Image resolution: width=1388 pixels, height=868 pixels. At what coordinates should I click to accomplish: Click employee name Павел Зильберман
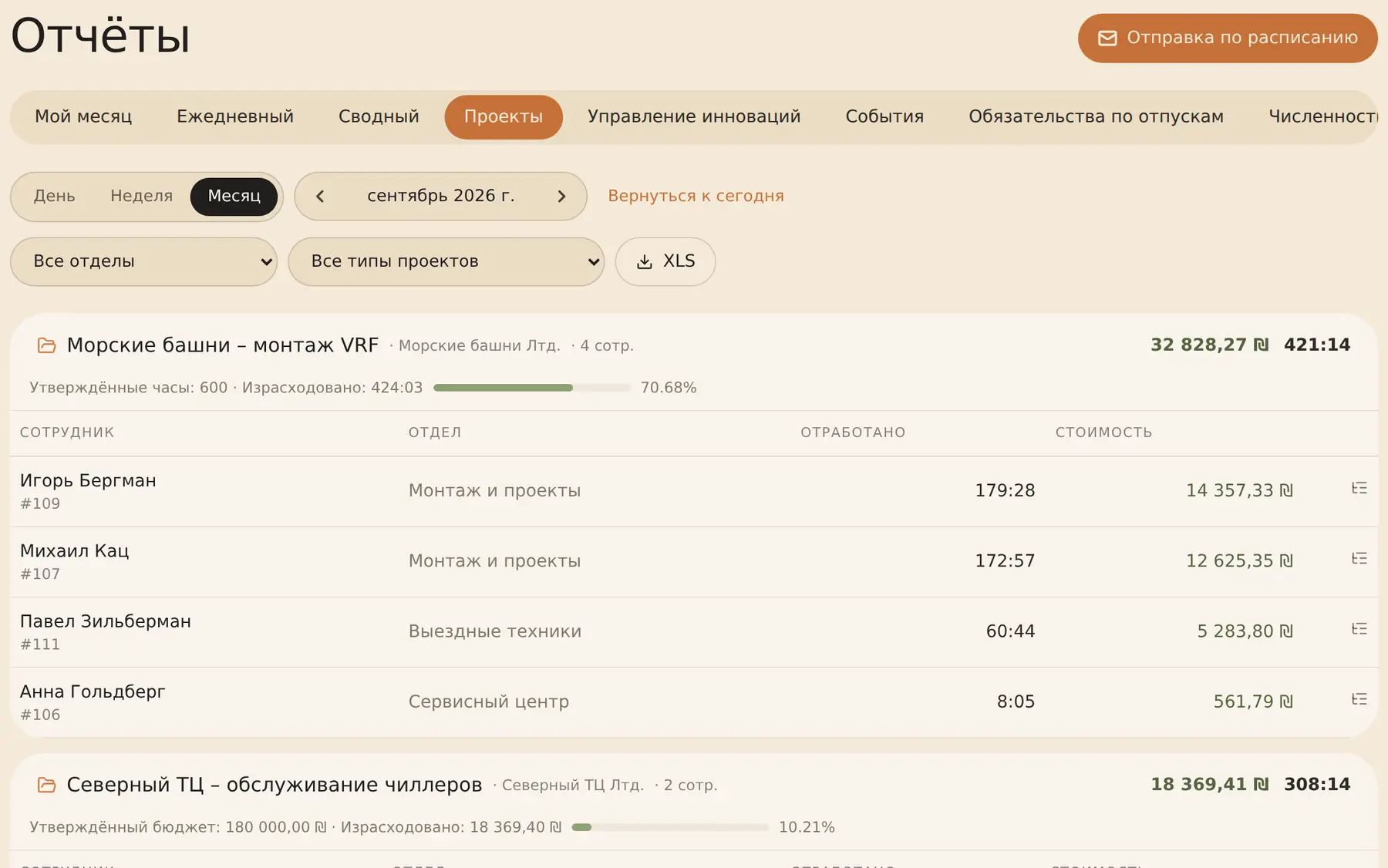106,621
